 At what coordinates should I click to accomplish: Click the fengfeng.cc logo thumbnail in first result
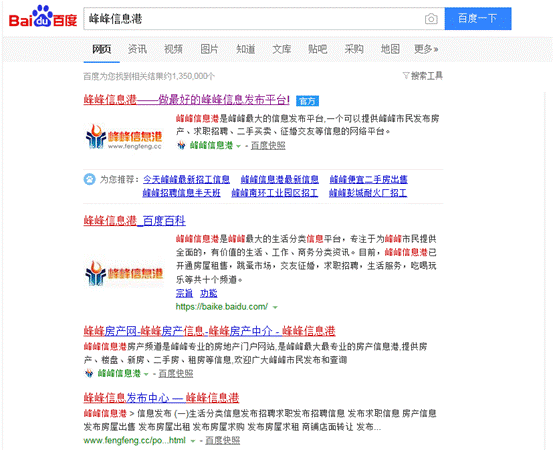(124, 137)
